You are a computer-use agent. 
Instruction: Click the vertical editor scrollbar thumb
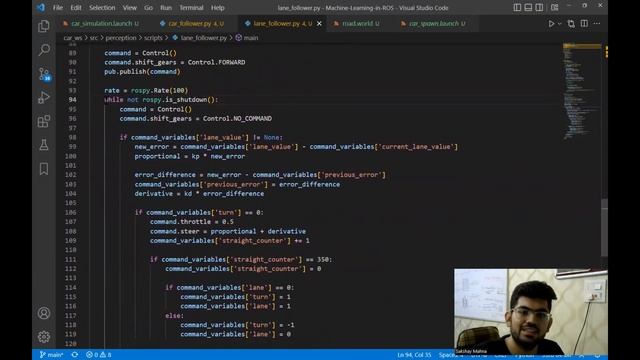pyautogui.click(x=604, y=228)
